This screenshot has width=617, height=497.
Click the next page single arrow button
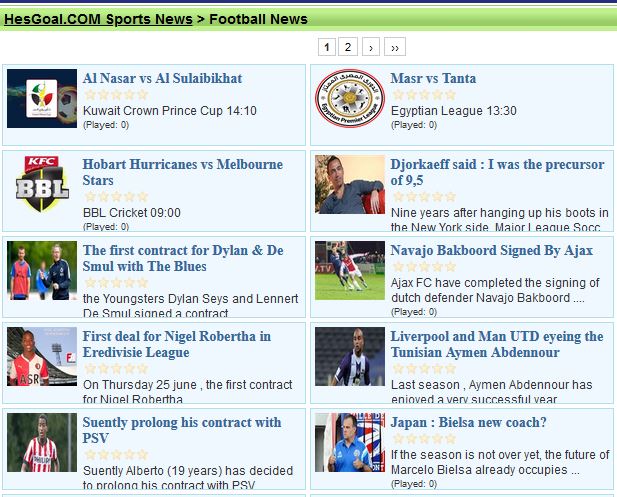click(x=371, y=47)
